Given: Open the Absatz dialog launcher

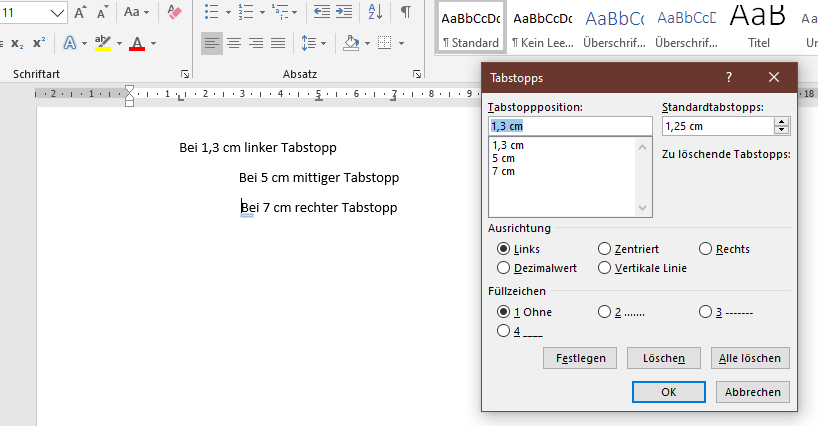Looking at the screenshot, I should pos(416,74).
